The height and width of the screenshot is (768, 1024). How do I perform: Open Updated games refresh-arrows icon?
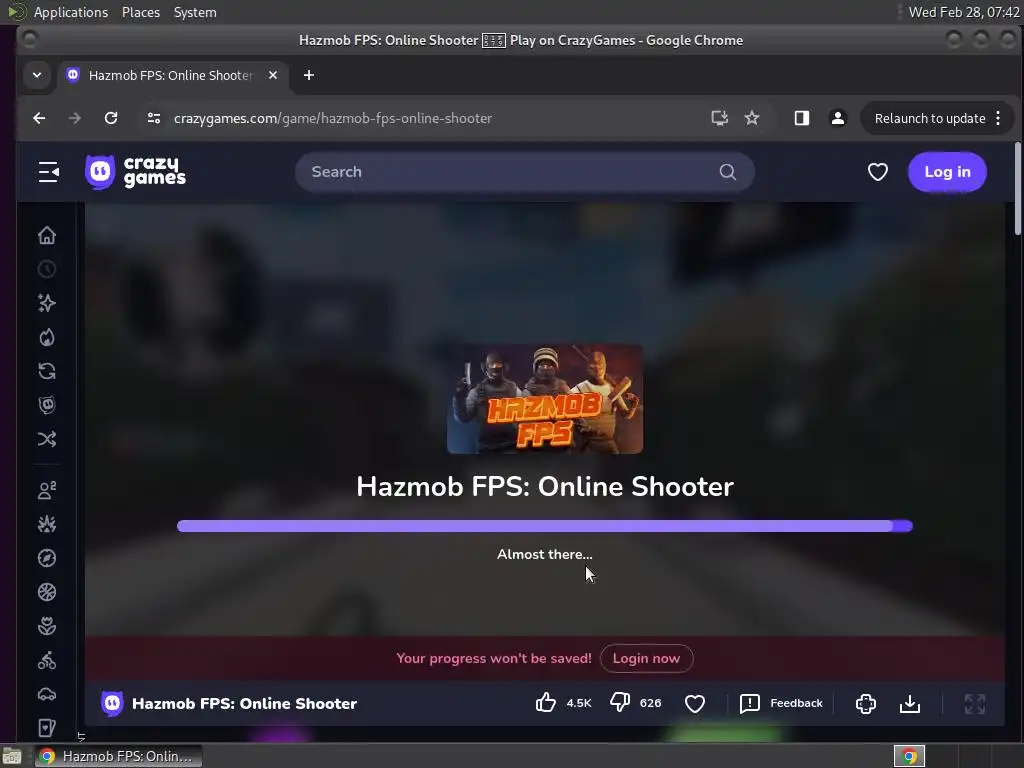tap(47, 371)
